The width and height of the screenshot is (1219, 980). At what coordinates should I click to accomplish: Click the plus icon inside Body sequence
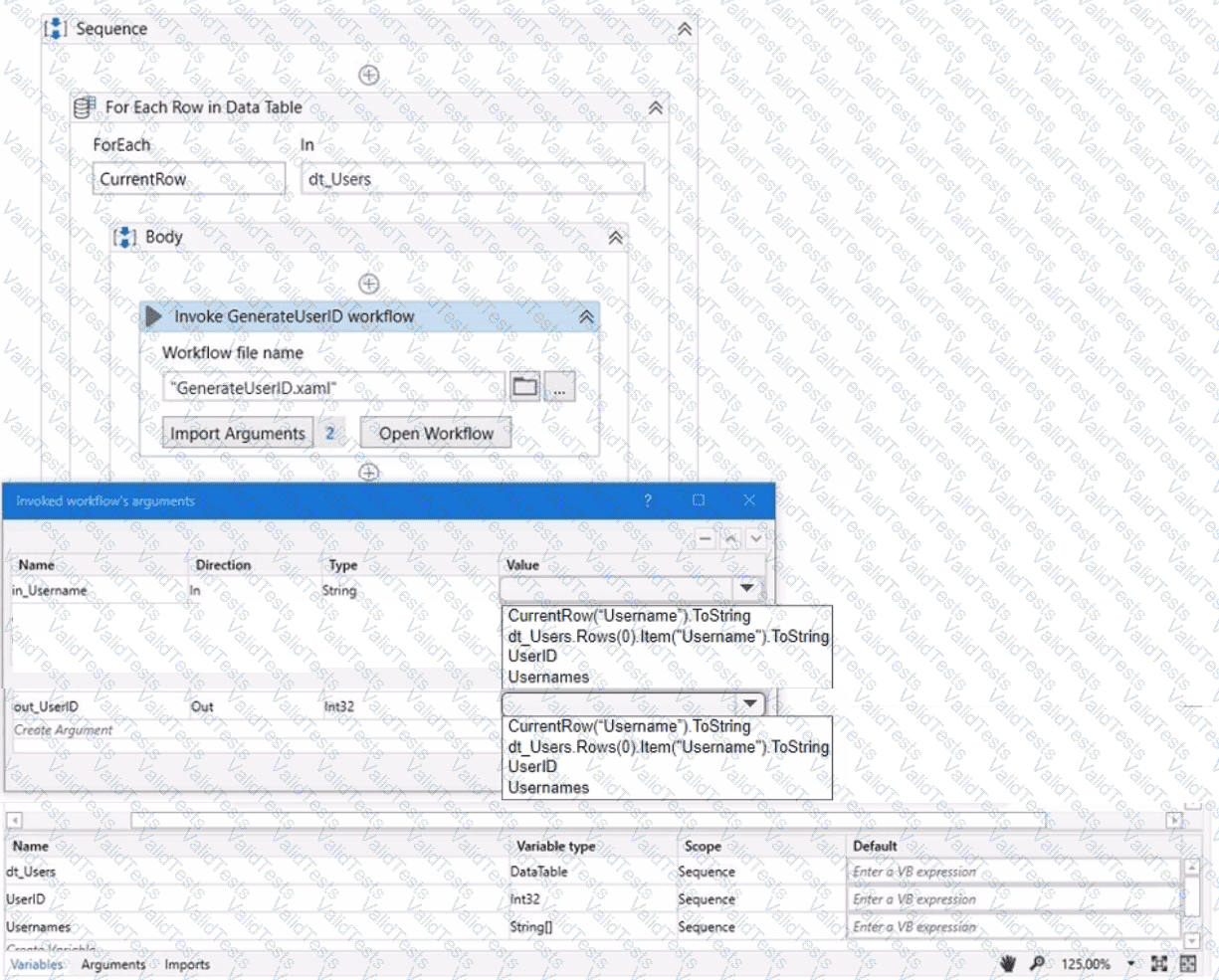pyautogui.click(x=368, y=284)
